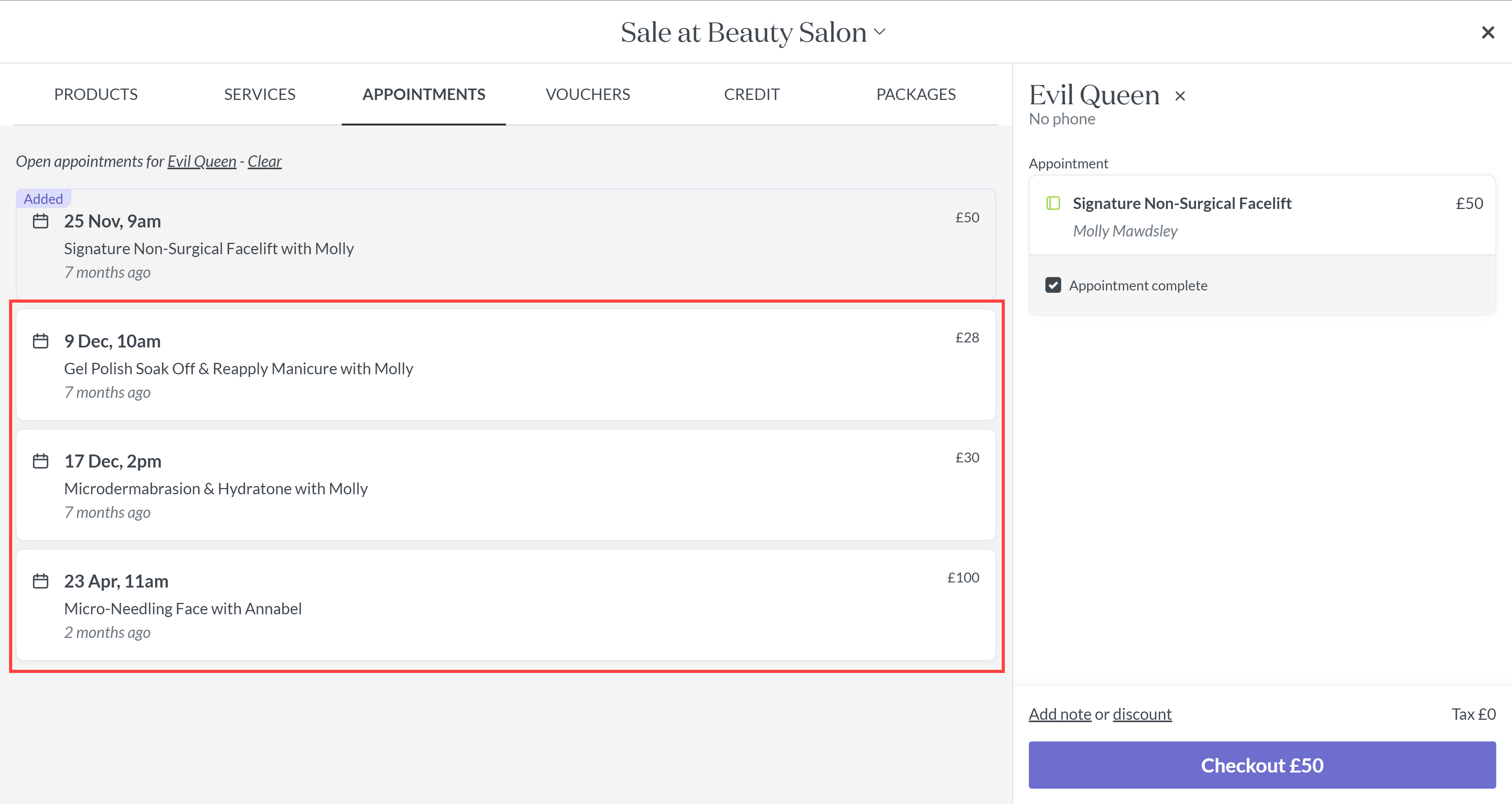The image size is (1512, 804).
Task: Close the sale window with X
Action: (x=1487, y=32)
